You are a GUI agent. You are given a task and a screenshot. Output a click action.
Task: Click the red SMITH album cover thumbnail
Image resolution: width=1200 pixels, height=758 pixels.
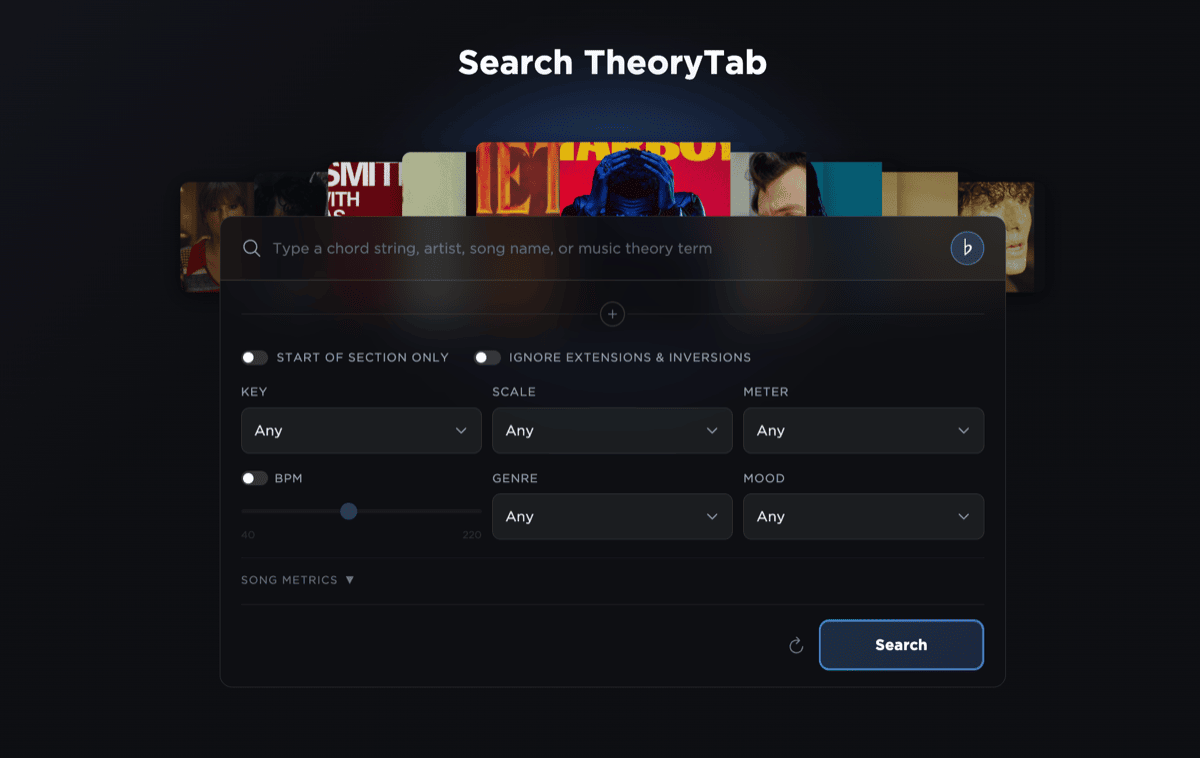[x=364, y=189]
